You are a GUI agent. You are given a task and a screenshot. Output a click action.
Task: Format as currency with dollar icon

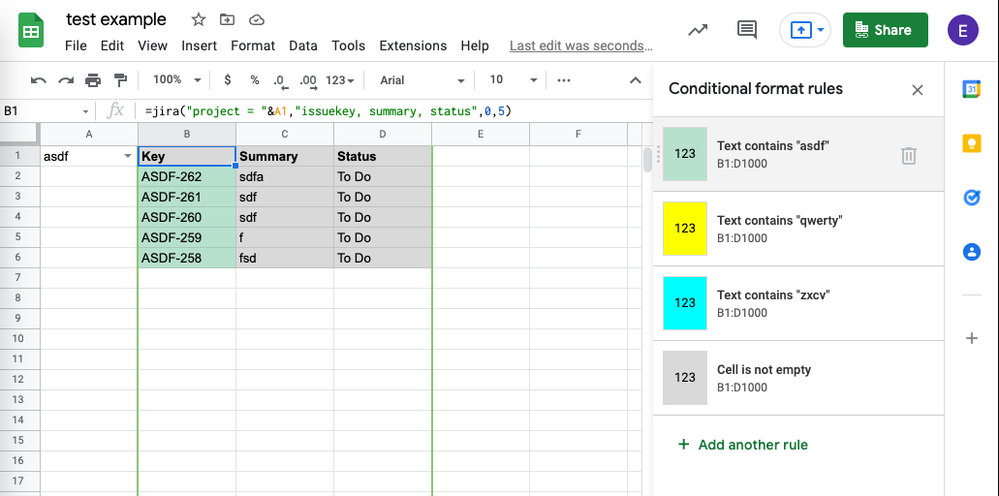[227, 80]
